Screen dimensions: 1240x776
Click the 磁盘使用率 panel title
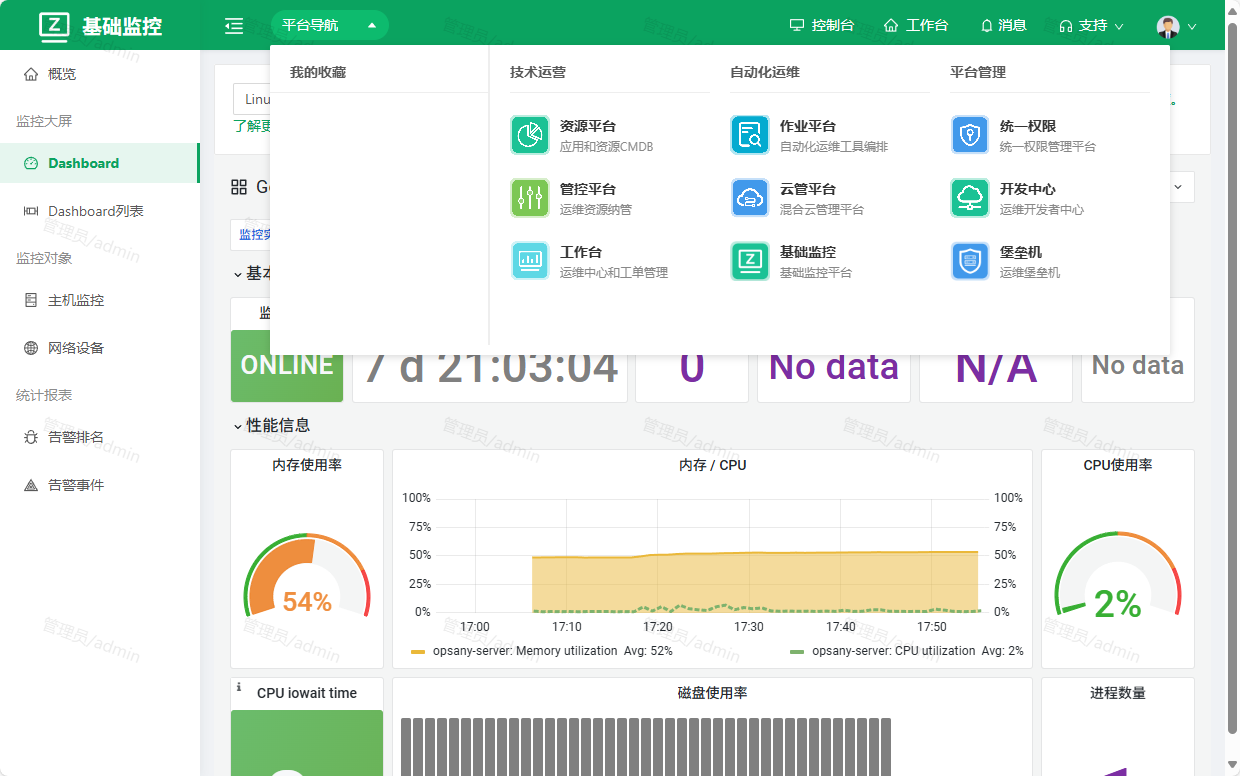click(712, 693)
